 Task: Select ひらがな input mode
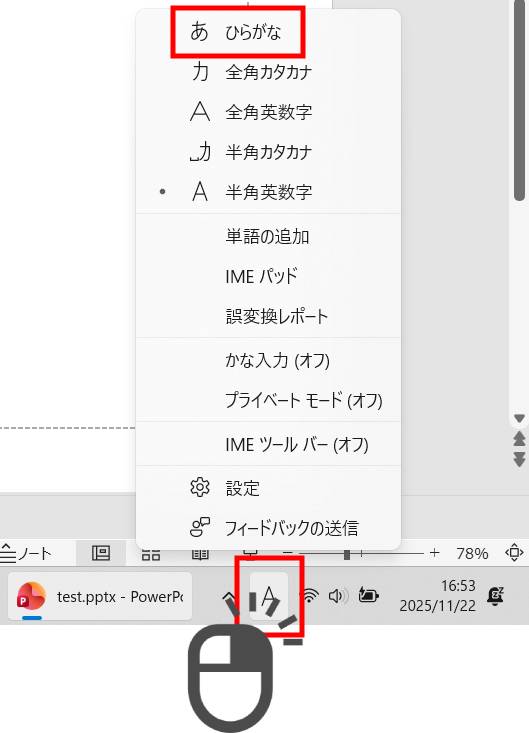click(x=268, y=32)
